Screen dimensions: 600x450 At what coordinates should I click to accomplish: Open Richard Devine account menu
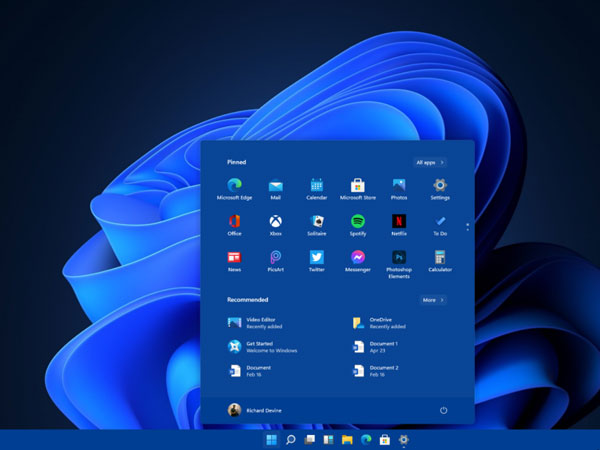[254, 410]
